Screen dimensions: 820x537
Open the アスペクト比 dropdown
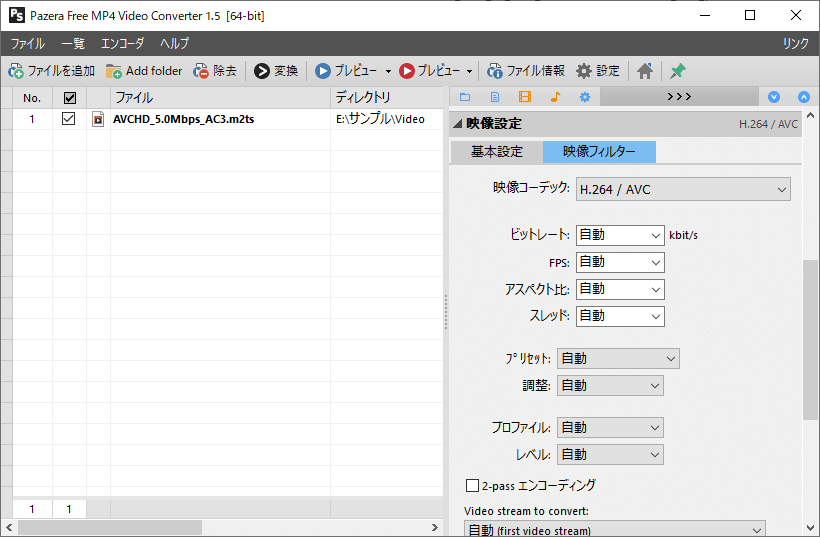point(620,289)
